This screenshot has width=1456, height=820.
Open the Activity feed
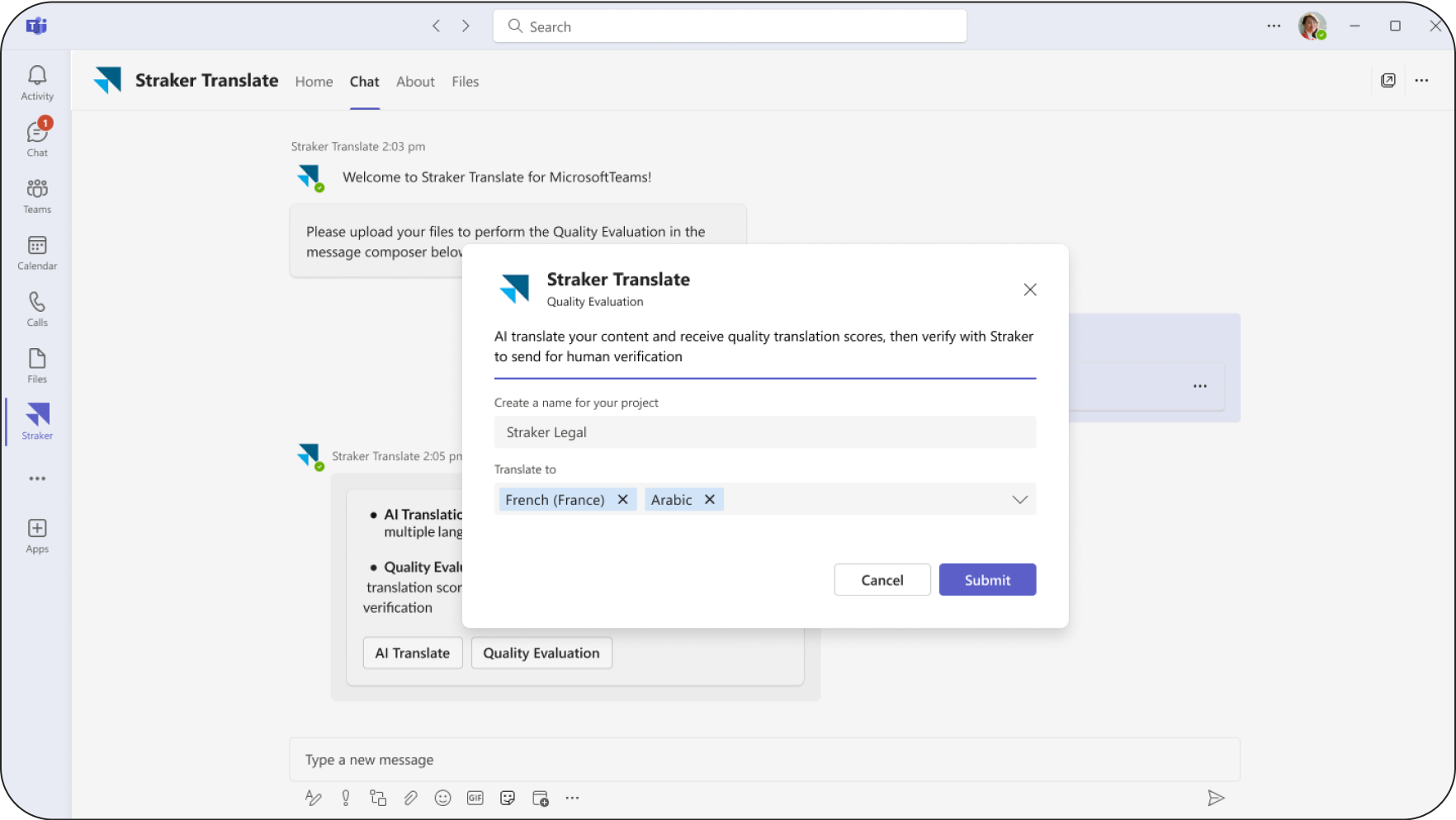coord(37,83)
